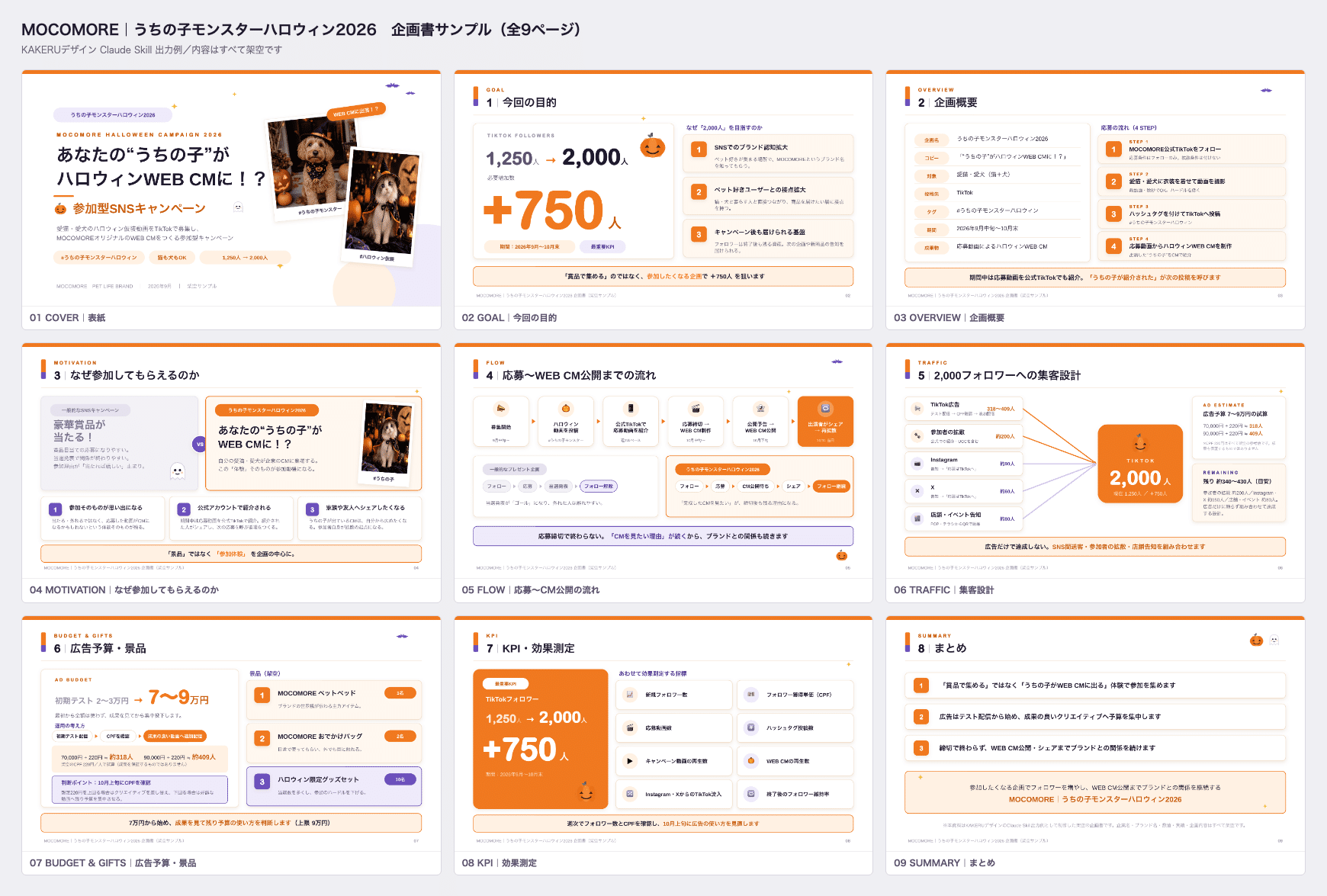This screenshot has width=1327, height=896.
Task: Click the clapperboard icon beside 応募動画数
Action: [630, 727]
